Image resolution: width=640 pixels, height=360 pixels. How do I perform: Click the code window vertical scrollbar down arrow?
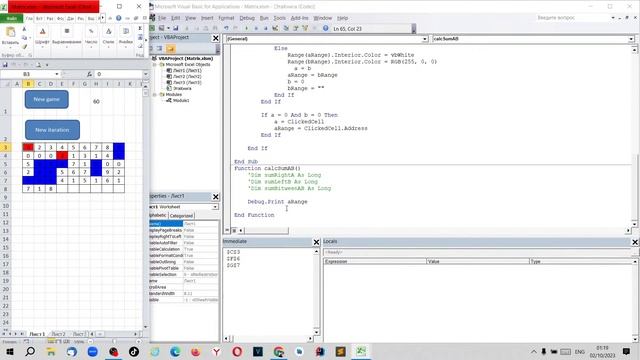(x=635, y=224)
